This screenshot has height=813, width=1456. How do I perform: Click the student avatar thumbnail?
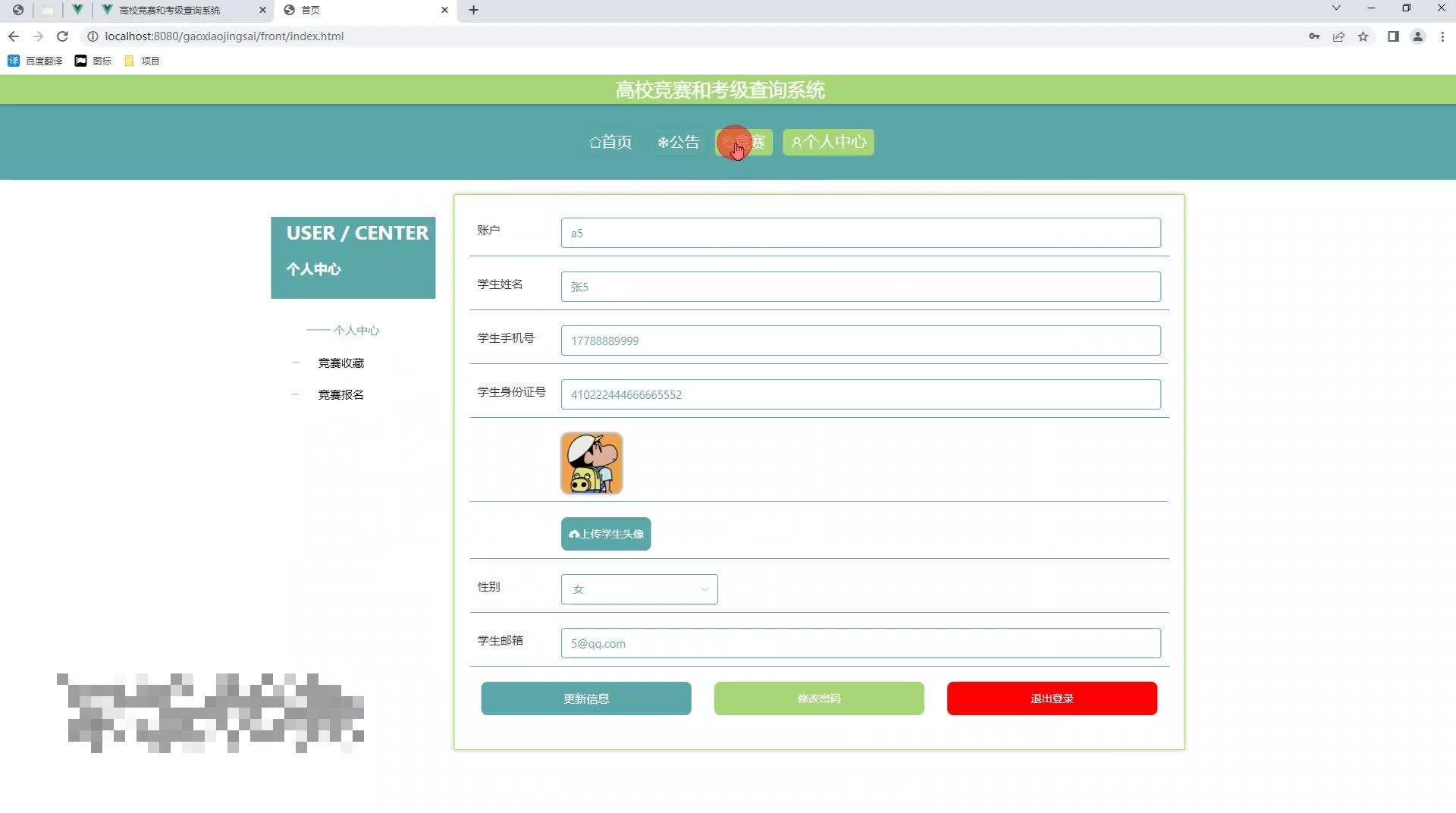591,463
